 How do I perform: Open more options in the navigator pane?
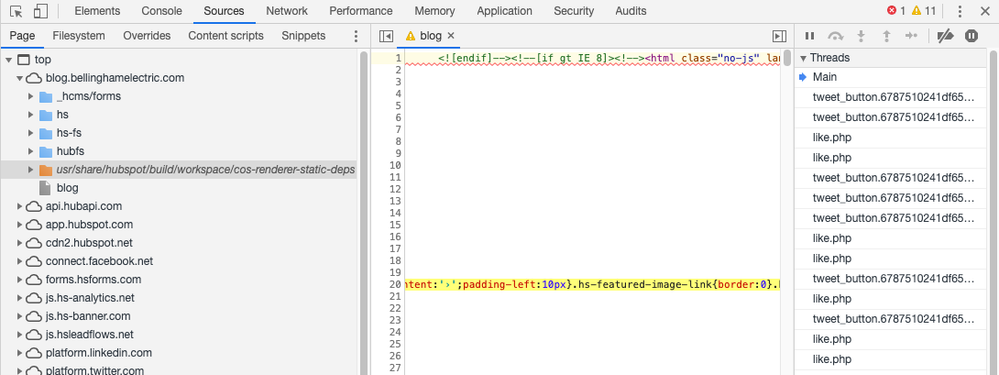(356, 36)
